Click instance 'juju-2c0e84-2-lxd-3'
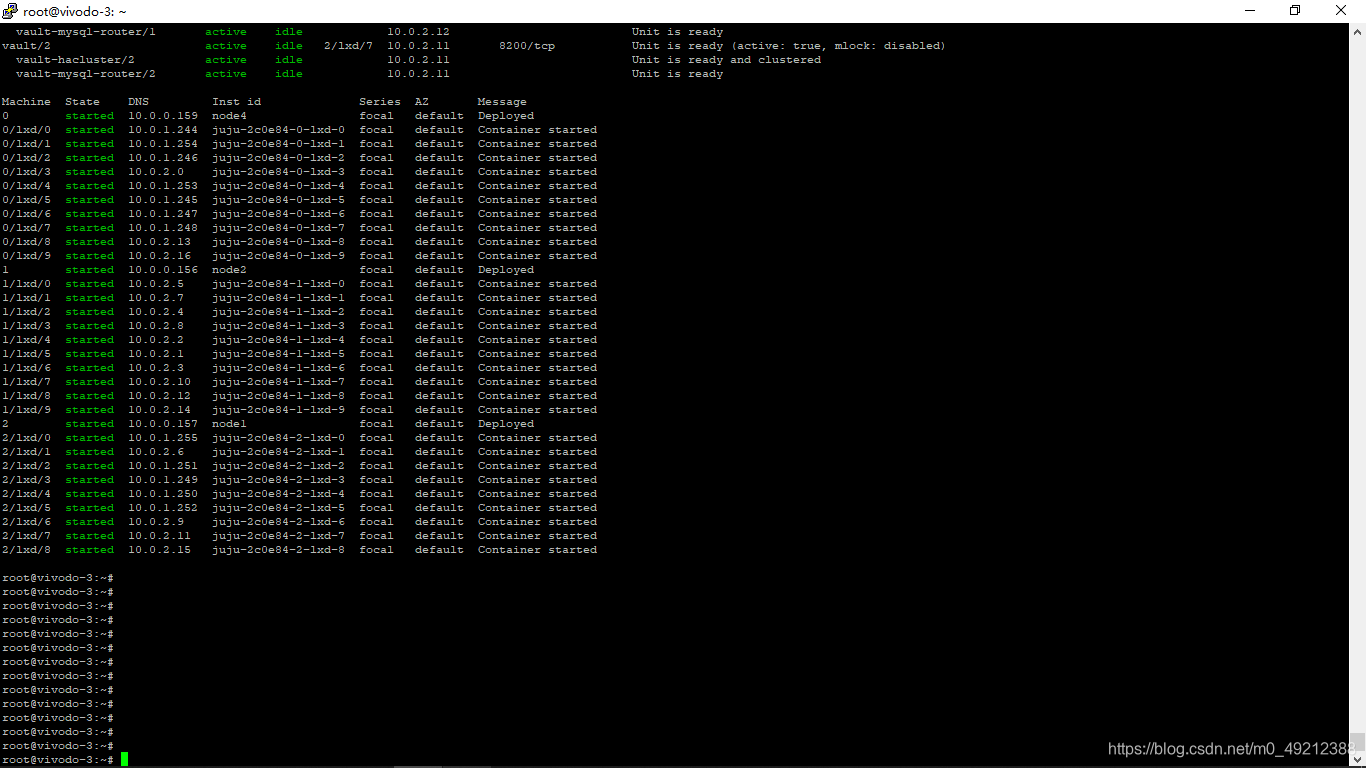Screen dimensions: 1366x768 278,480
